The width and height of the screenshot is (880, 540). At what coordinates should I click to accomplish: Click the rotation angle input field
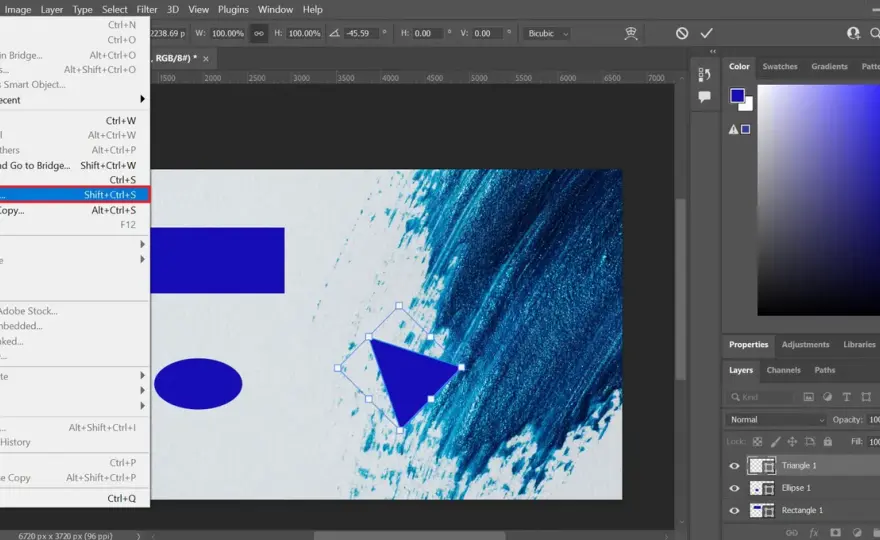point(361,33)
